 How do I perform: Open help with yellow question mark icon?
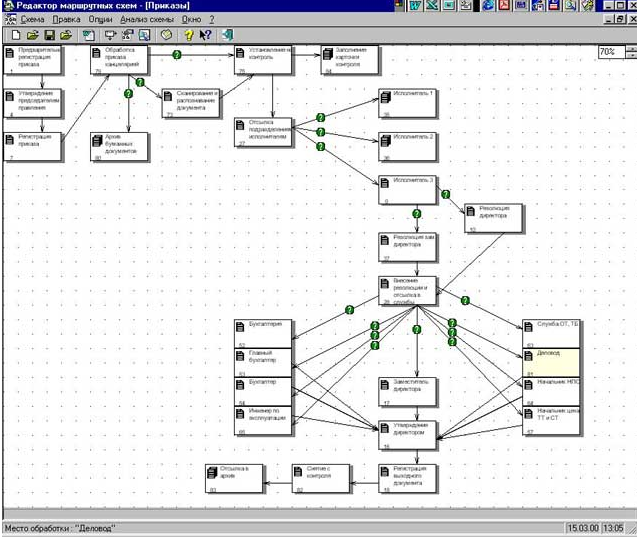[x=189, y=35]
